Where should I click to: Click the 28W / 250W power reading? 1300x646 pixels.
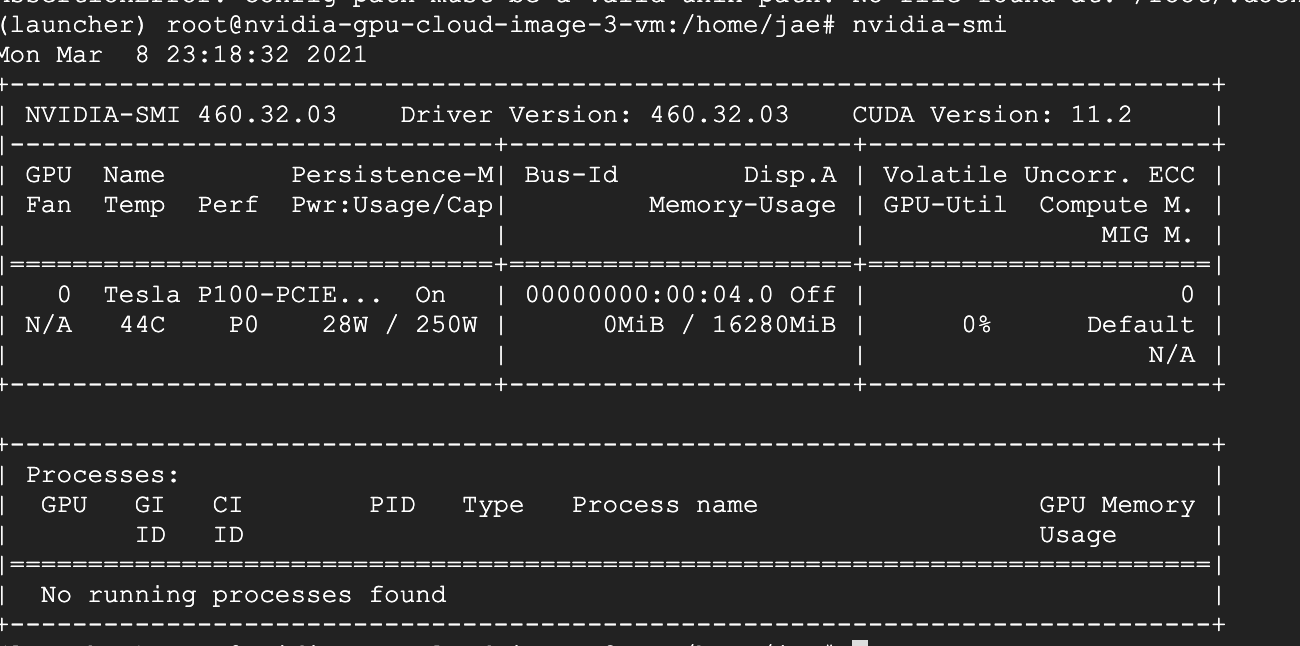point(400,325)
